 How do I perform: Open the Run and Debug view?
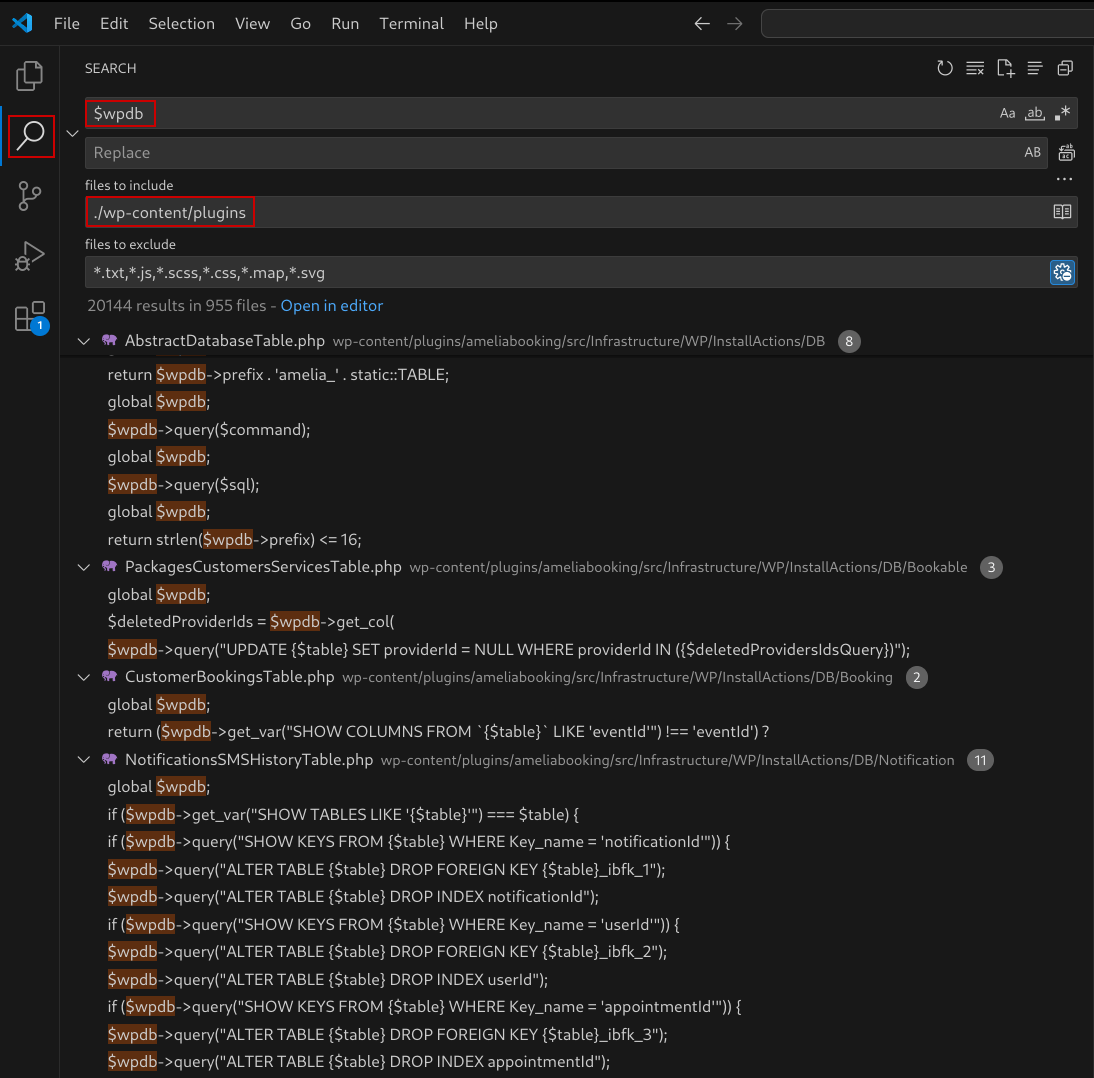click(30, 257)
